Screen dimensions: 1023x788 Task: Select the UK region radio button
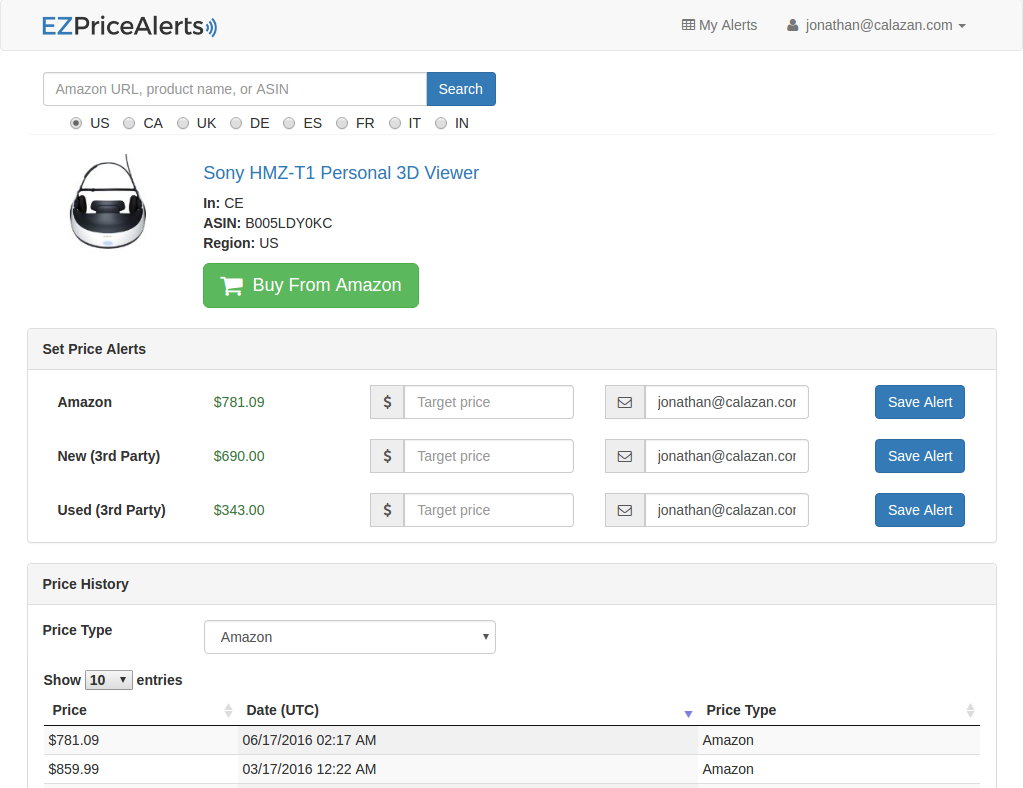point(183,123)
